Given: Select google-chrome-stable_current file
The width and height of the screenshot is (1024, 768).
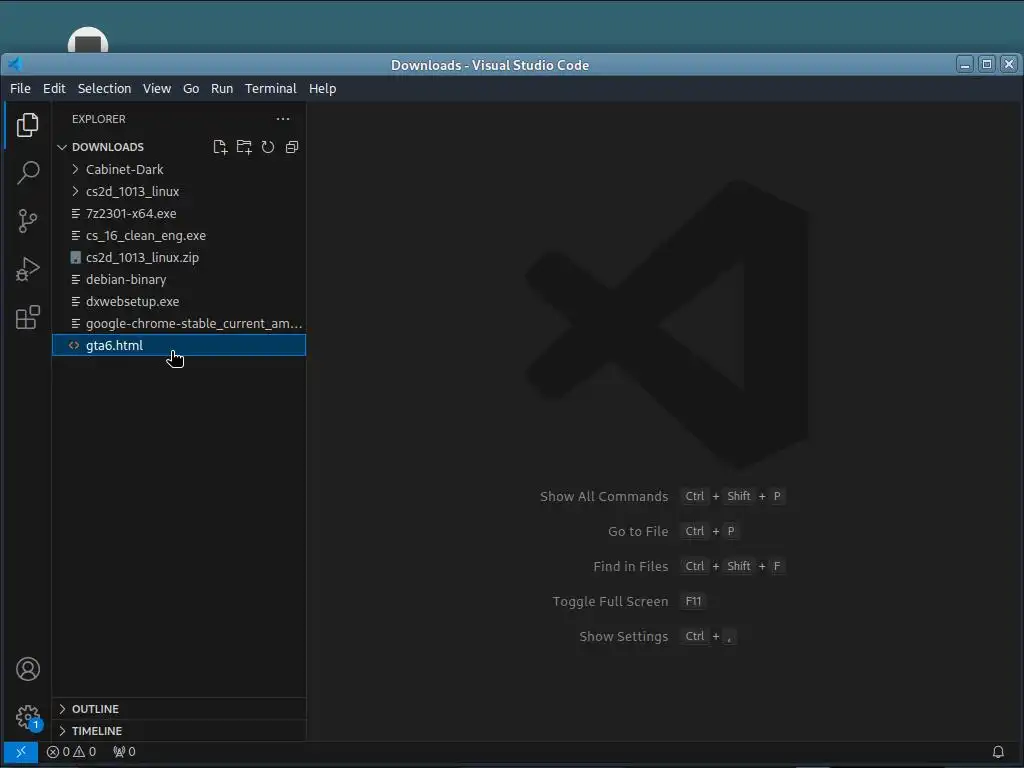Looking at the screenshot, I should pos(179,323).
